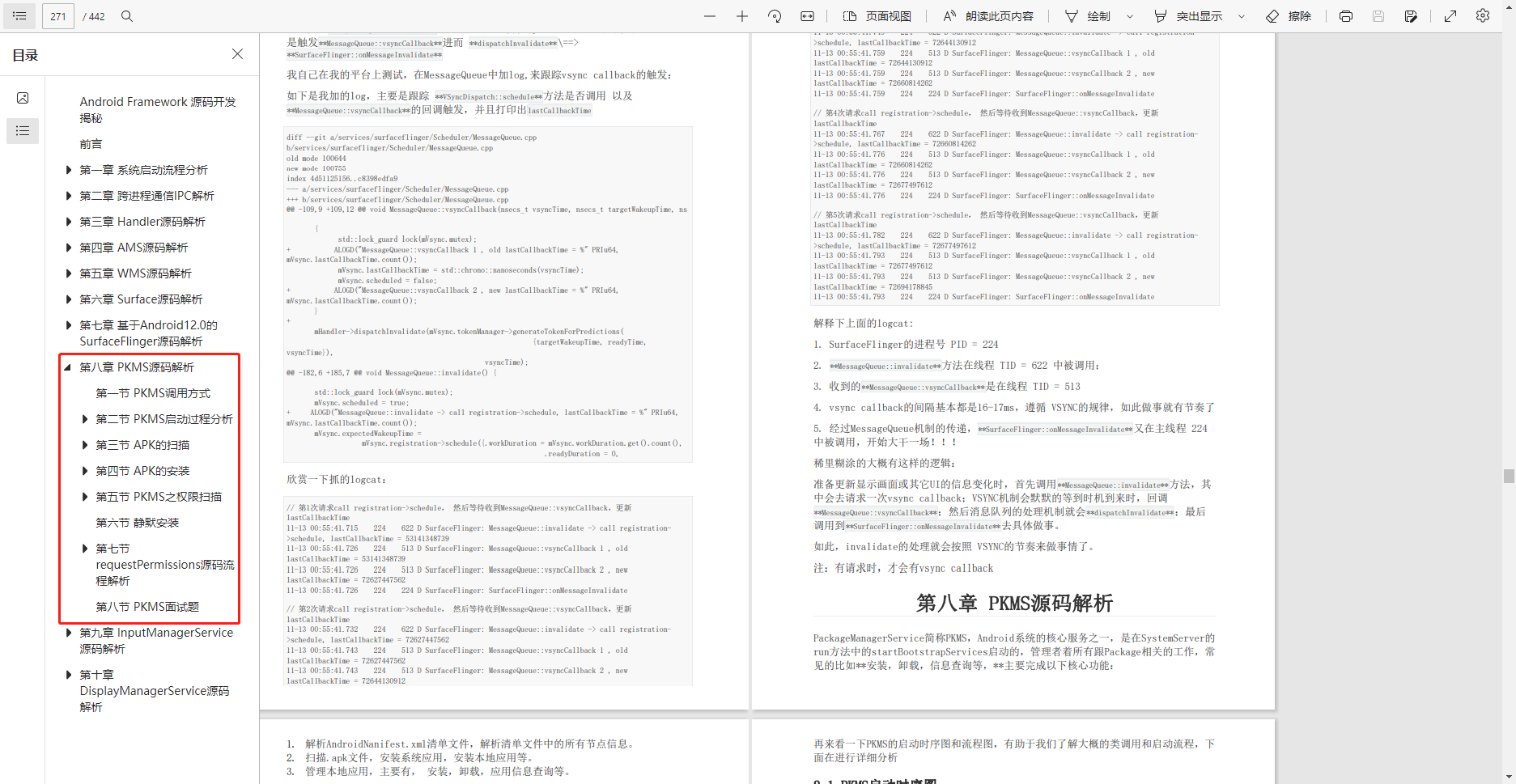The height and width of the screenshot is (784, 1516).
Task: Toggle the table of contents sidebar
Action: (19, 15)
